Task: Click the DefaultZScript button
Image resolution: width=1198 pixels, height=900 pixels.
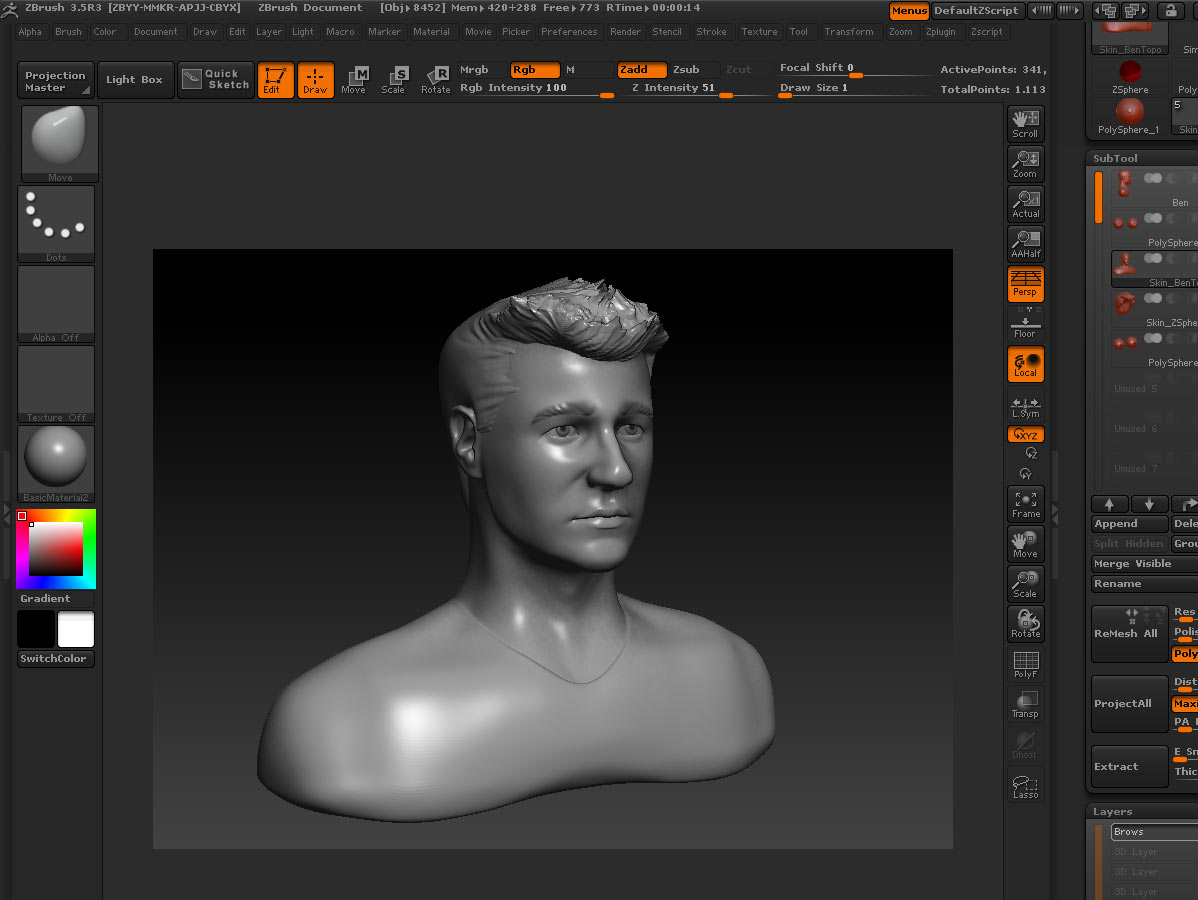Action: pyautogui.click(x=976, y=11)
